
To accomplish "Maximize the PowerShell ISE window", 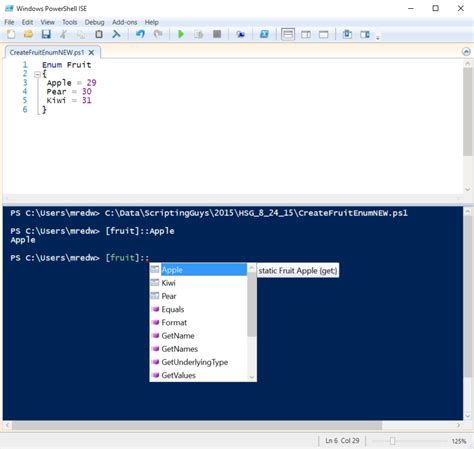I will [435, 8].
